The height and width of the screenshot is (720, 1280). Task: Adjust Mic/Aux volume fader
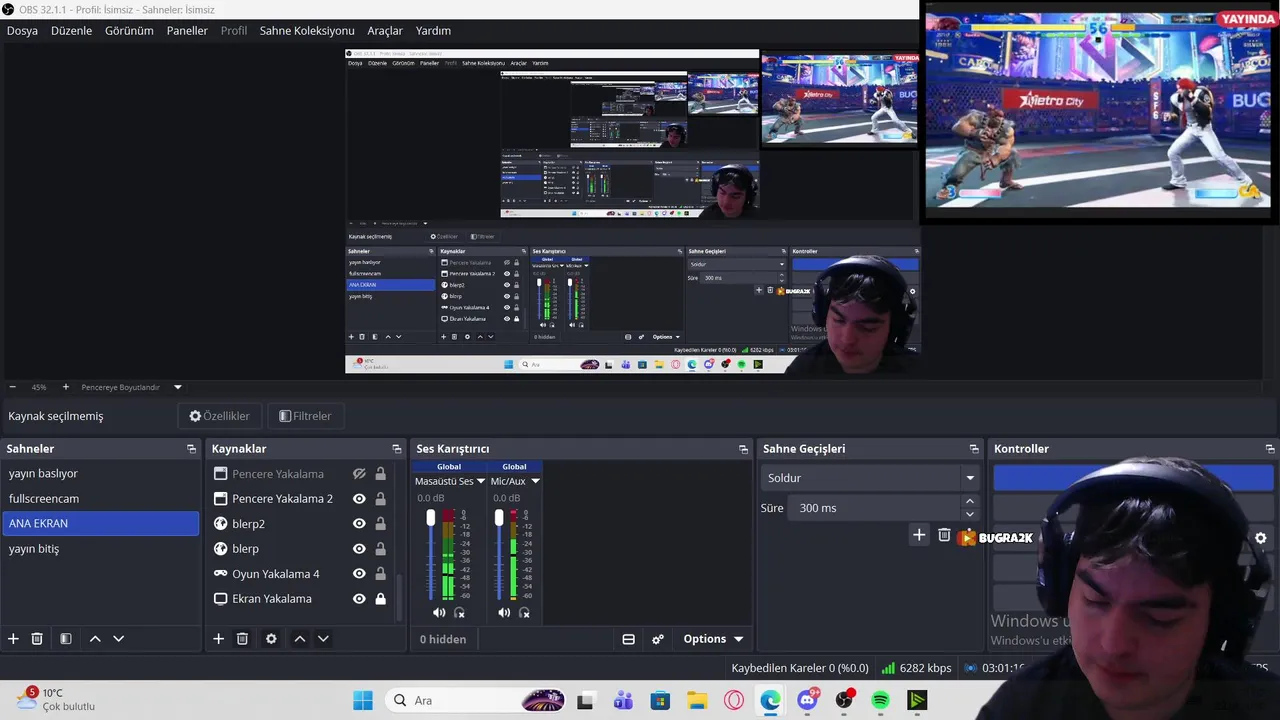point(499,517)
